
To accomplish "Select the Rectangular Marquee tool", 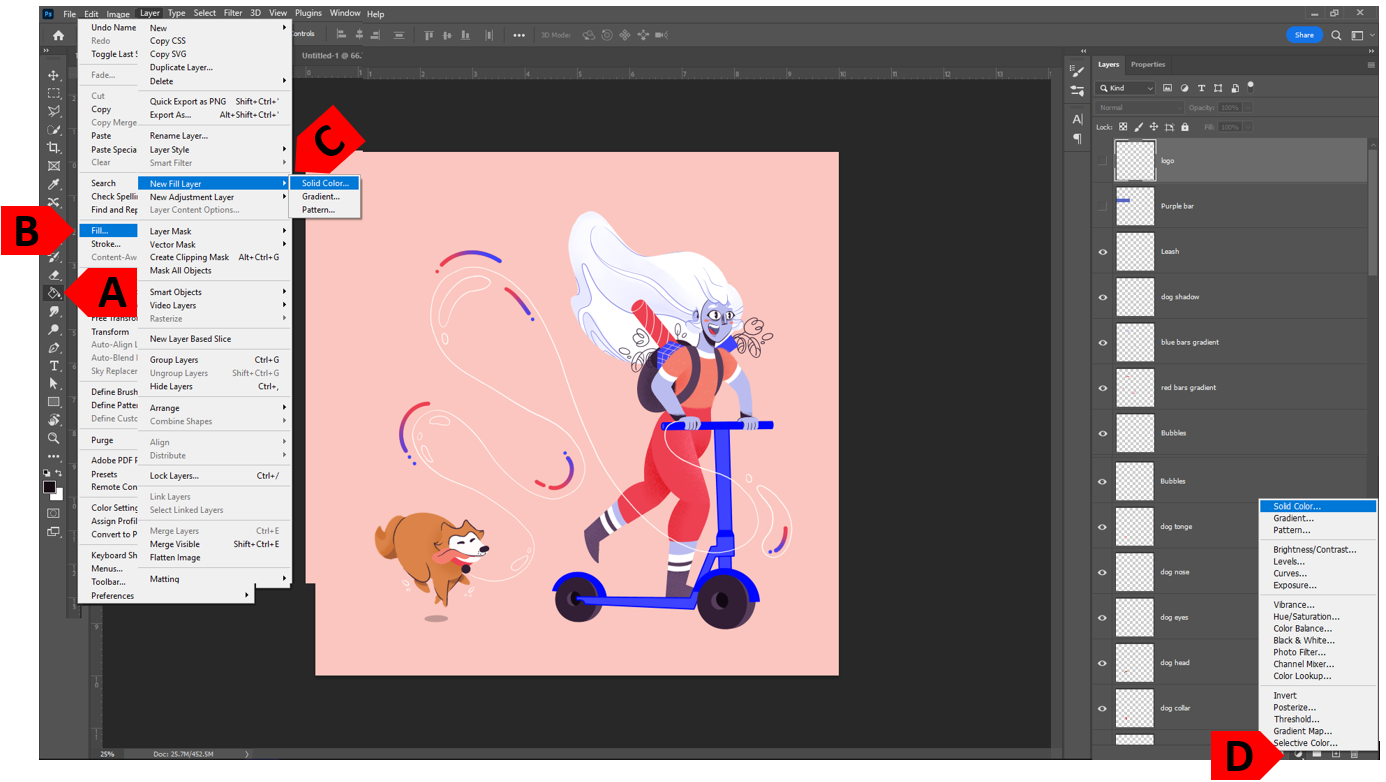I will [x=54, y=93].
